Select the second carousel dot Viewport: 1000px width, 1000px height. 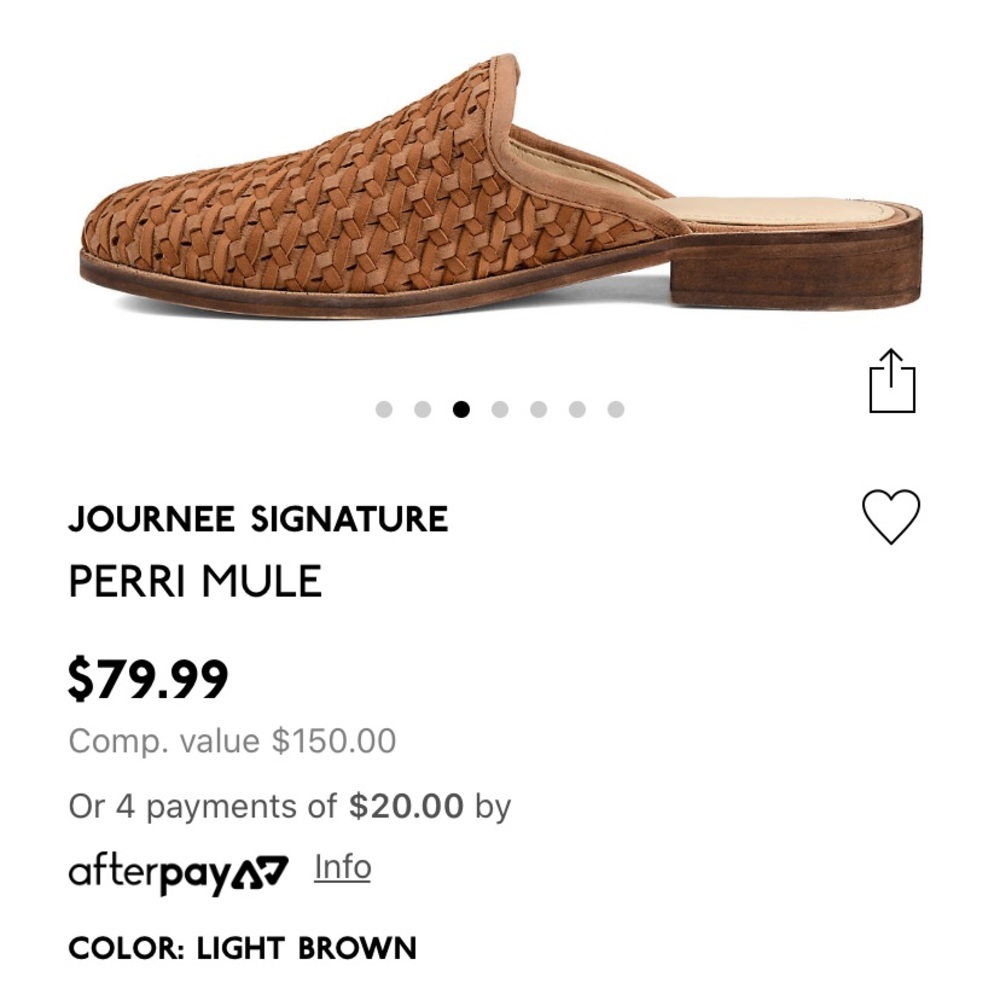[423, 407]
